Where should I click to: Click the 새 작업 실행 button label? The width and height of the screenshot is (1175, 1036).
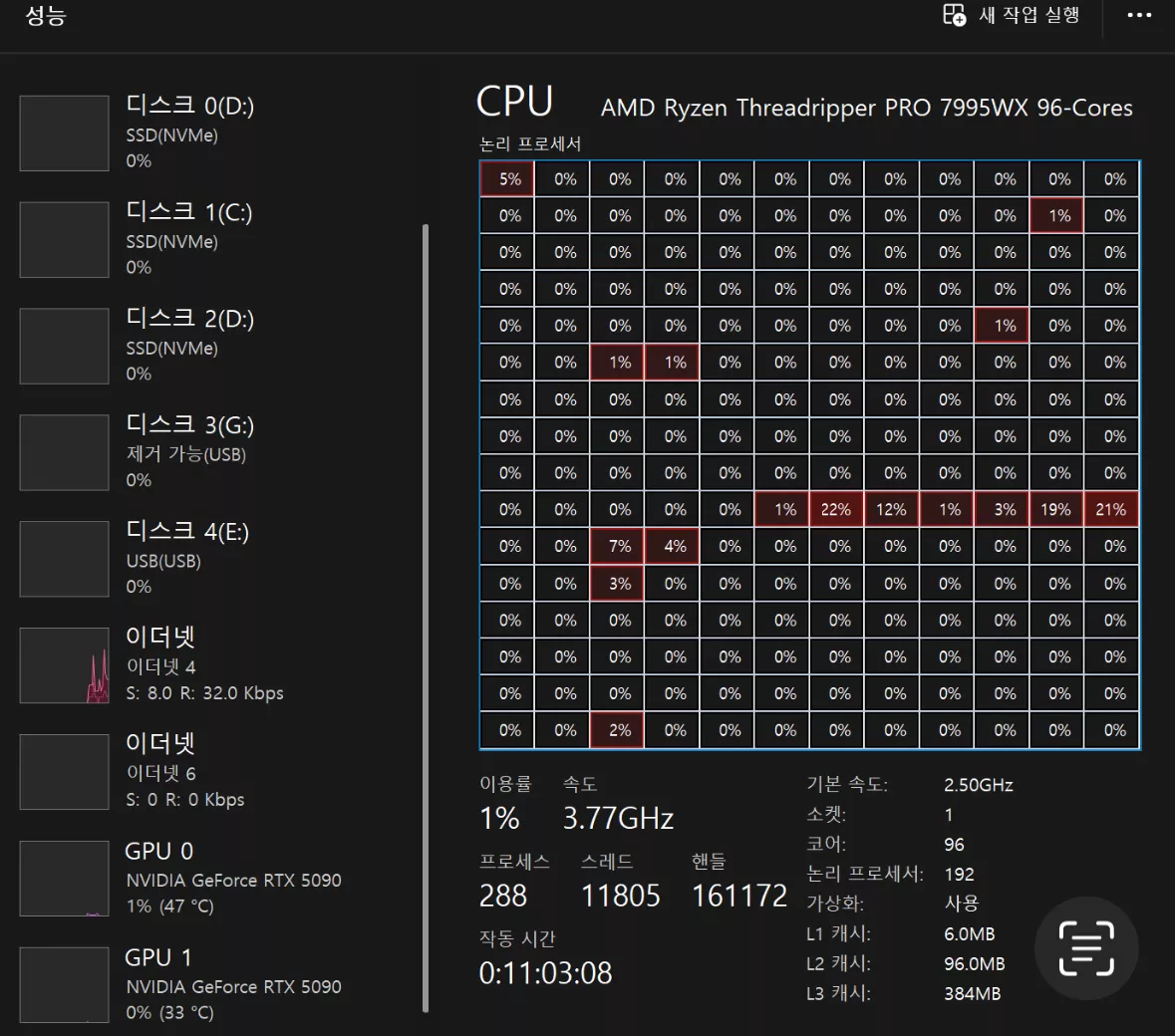point(1028,15)
